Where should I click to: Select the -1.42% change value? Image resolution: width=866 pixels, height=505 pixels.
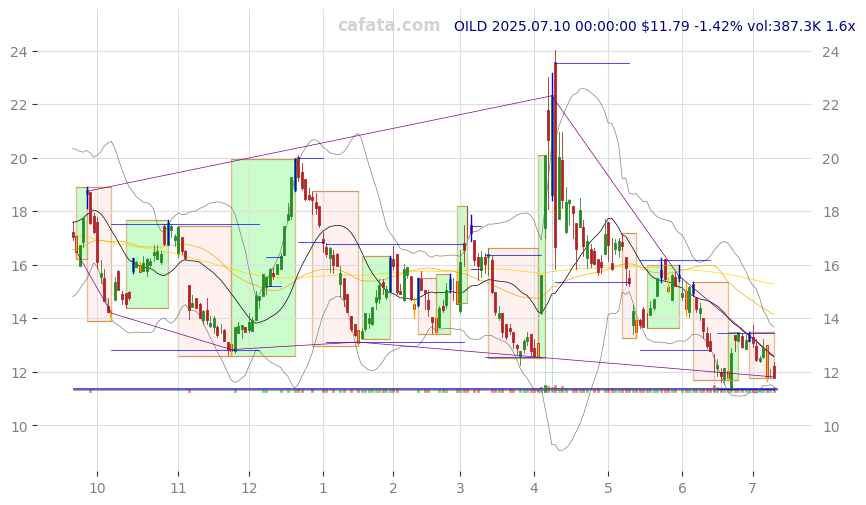pyautogui.click(x=718, y=26)
